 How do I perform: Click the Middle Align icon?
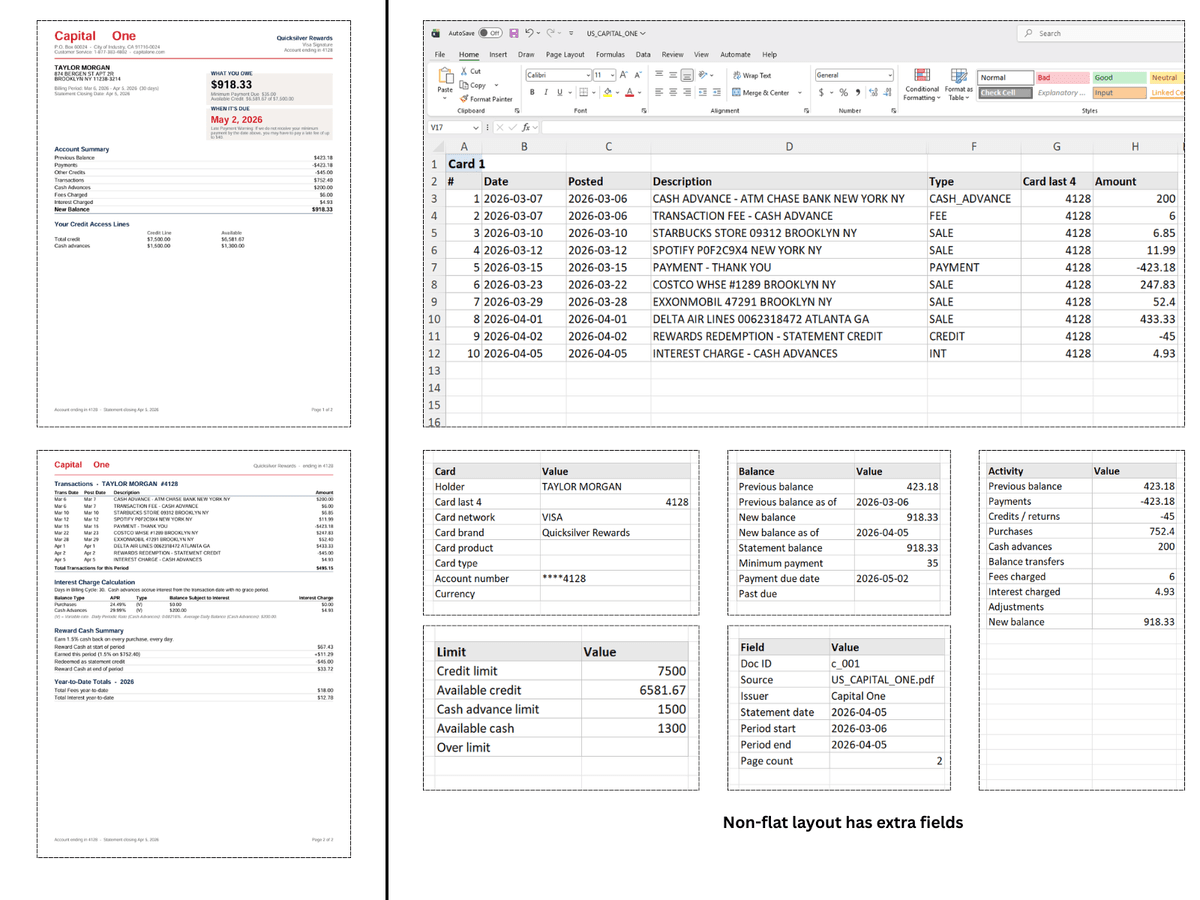(673, 75)
